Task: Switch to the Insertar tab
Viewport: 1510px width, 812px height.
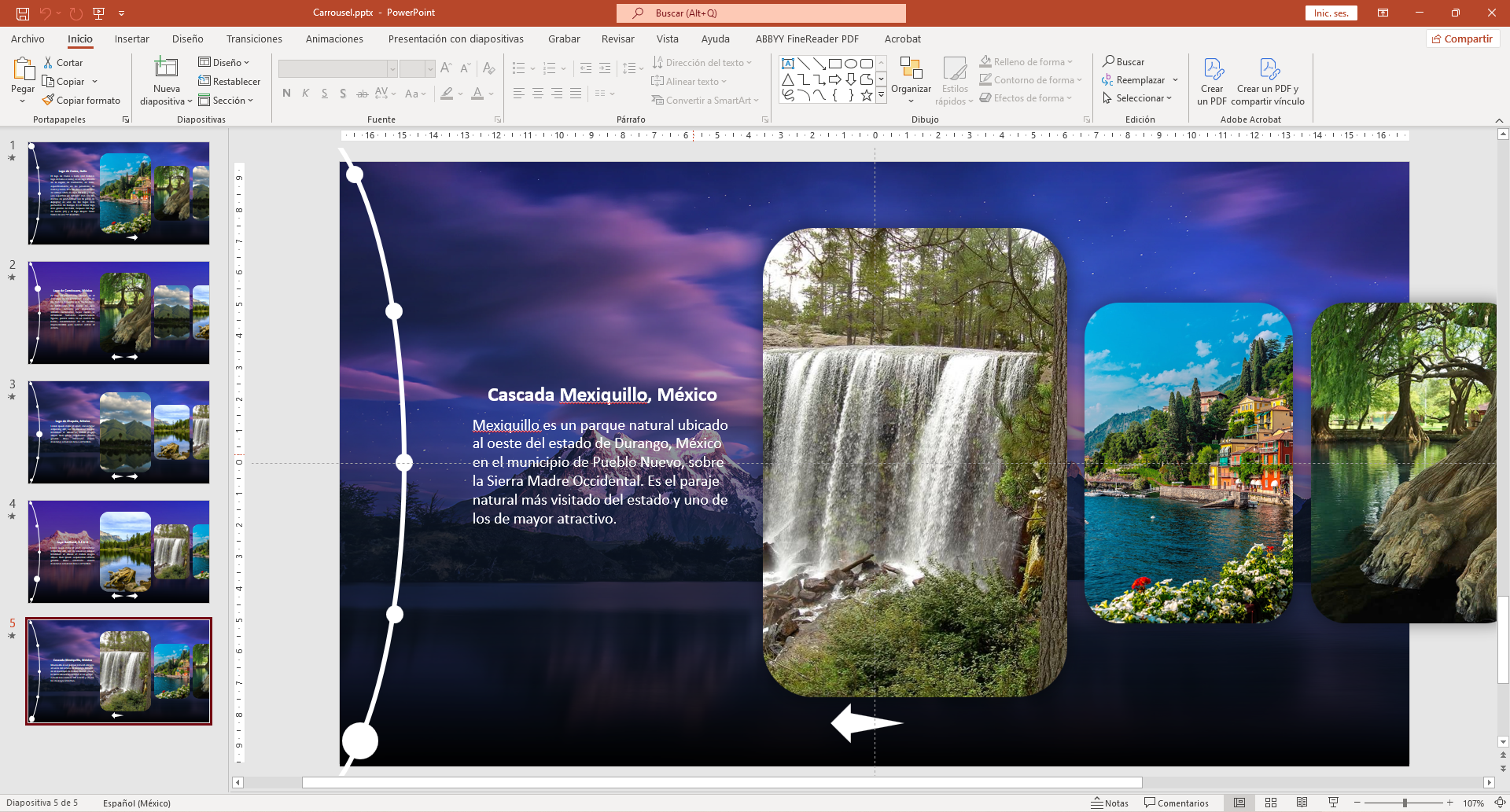Action: click(x=131, y=39)
